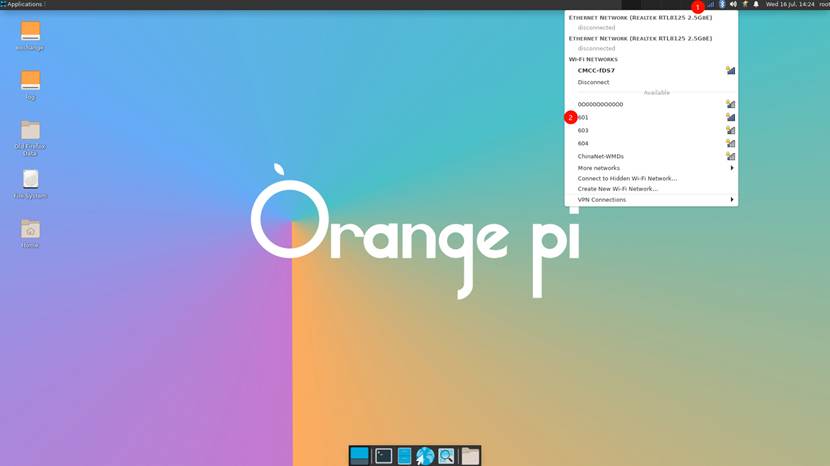This screenshot has height=466, width=830.
Task: Connect to Wi-Fi network 603
Action: point(651,130)
